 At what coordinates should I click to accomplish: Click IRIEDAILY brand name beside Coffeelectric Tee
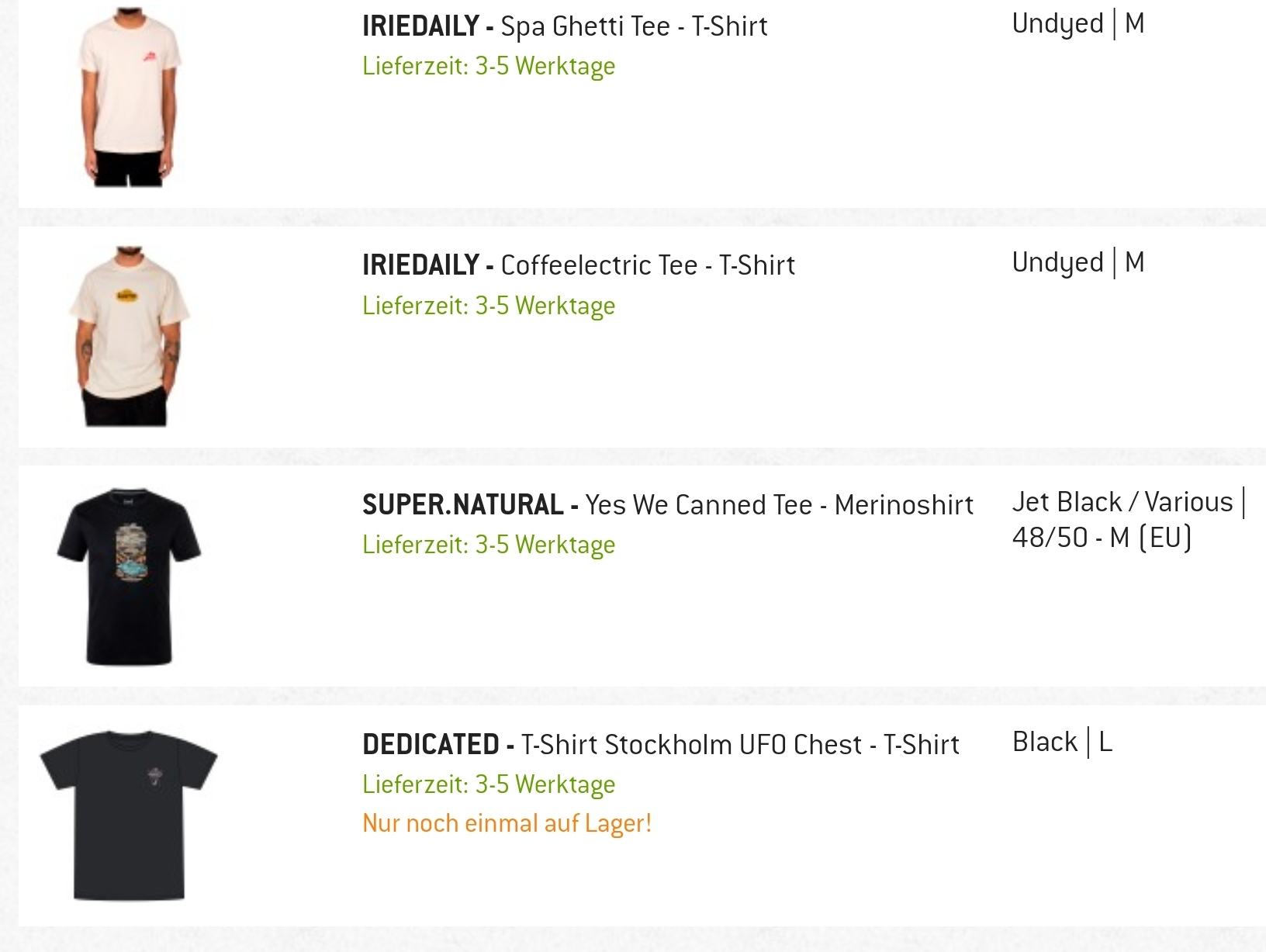coord(420,265)
